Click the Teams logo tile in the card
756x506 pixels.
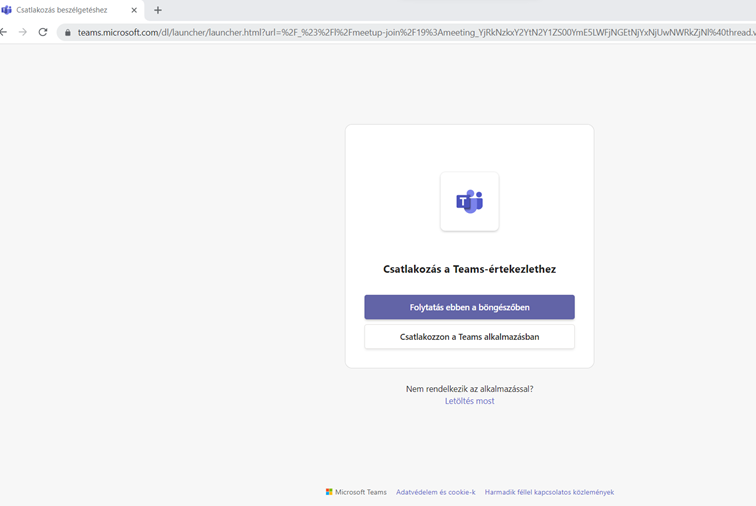point(469,202)
